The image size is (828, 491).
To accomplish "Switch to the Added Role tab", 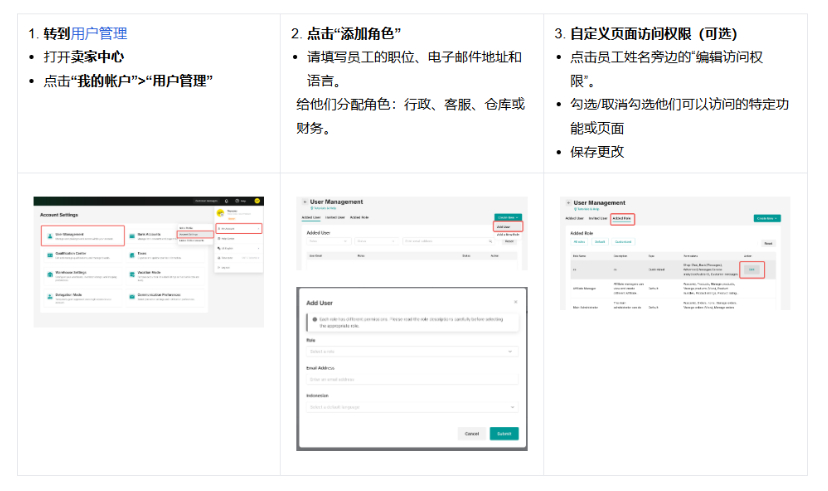I will point(622,217).
